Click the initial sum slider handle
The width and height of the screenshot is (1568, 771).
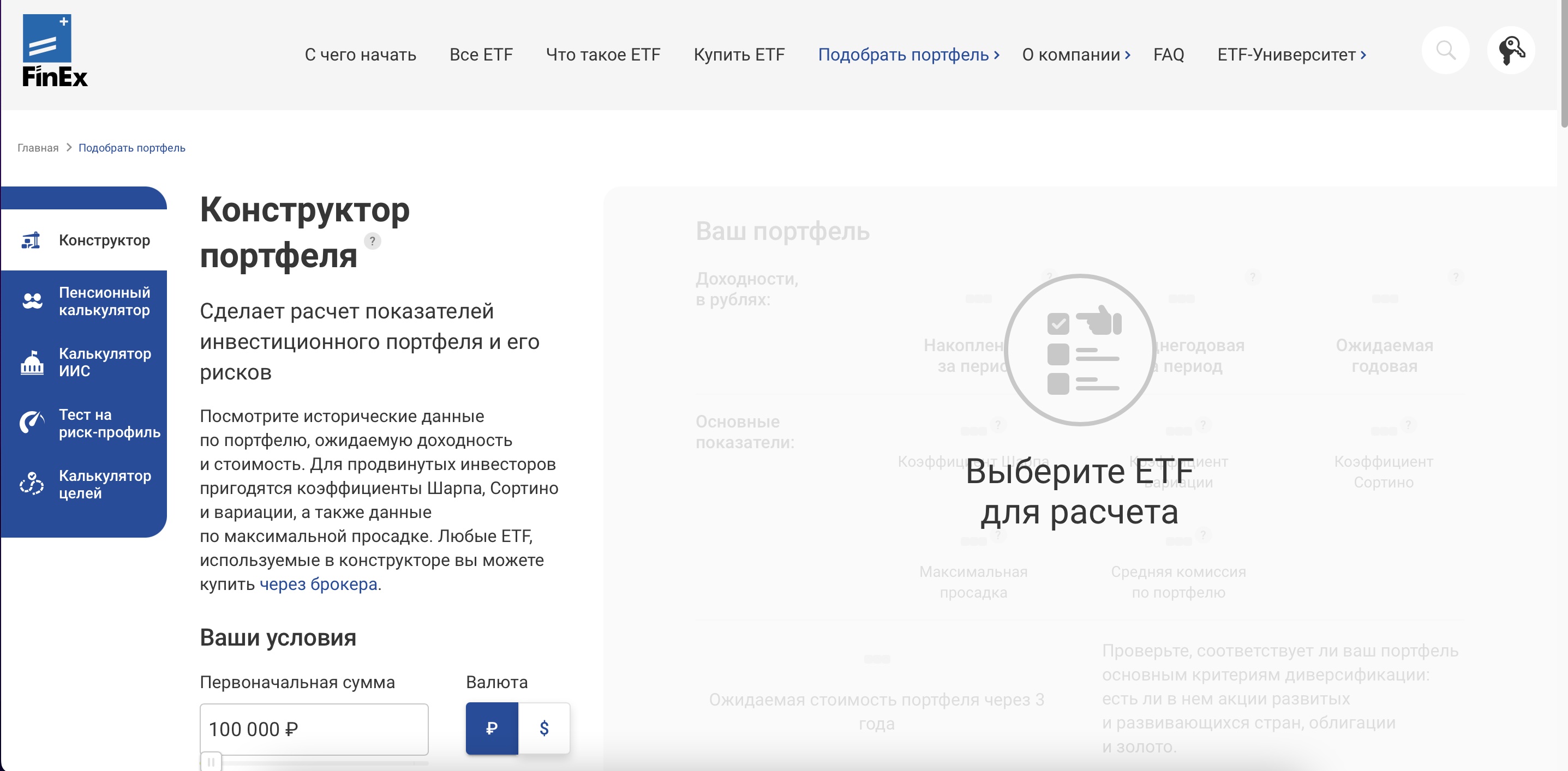pyautogui.click(x=211, y=762)
